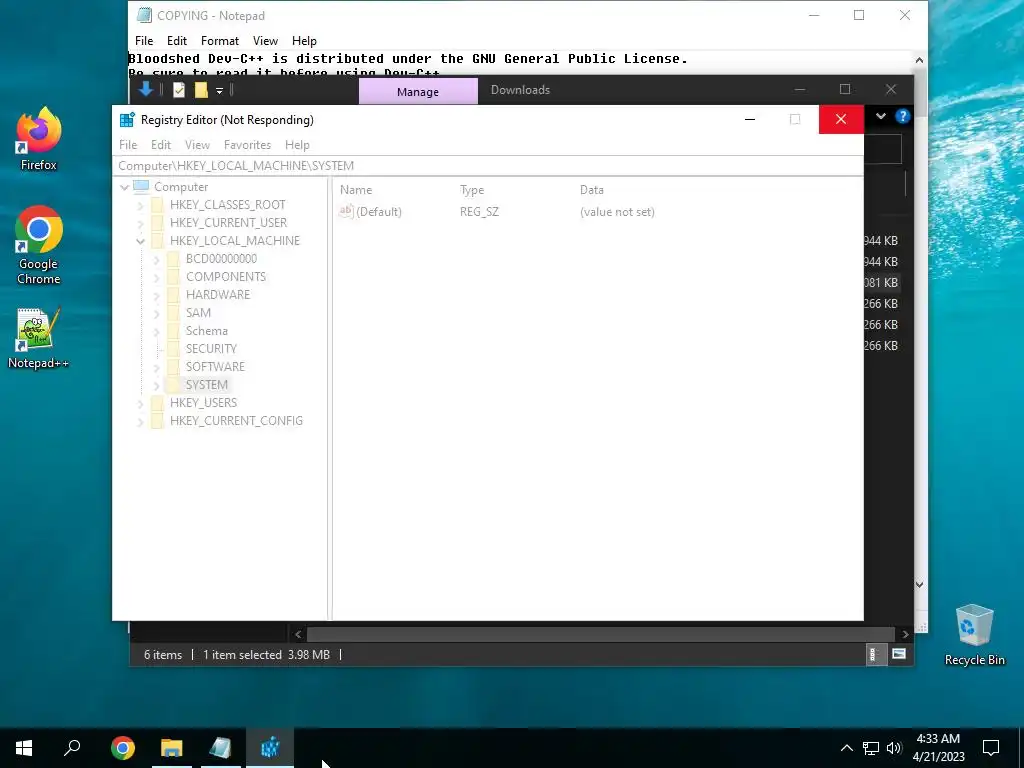The image size is (1024, 768).
Task: Select the Manage tab in Explorer
Action: (x=418, y=91)
